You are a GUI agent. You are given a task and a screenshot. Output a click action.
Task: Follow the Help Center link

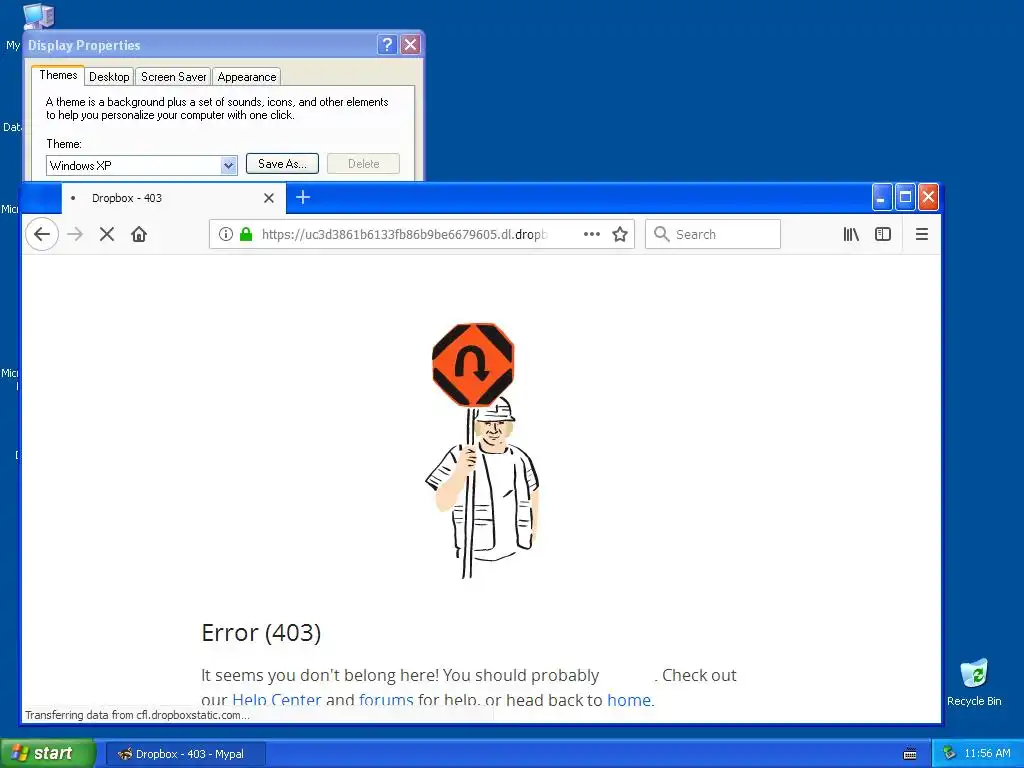277,699
